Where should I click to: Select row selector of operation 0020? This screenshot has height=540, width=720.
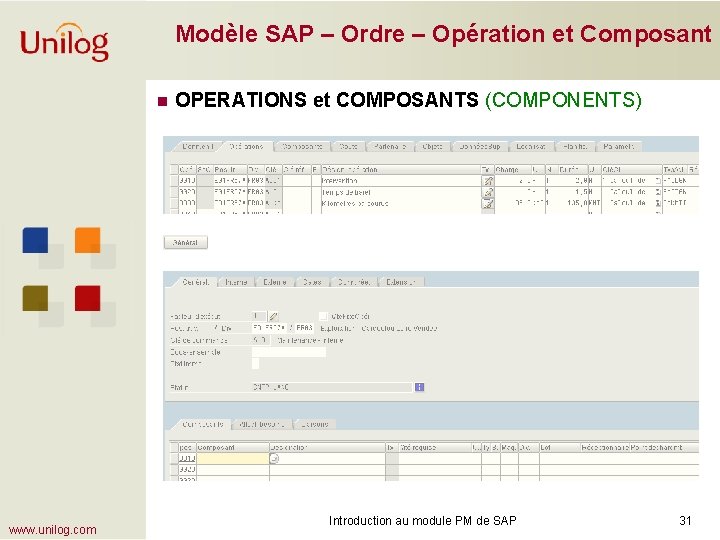[x=174, y=192]
